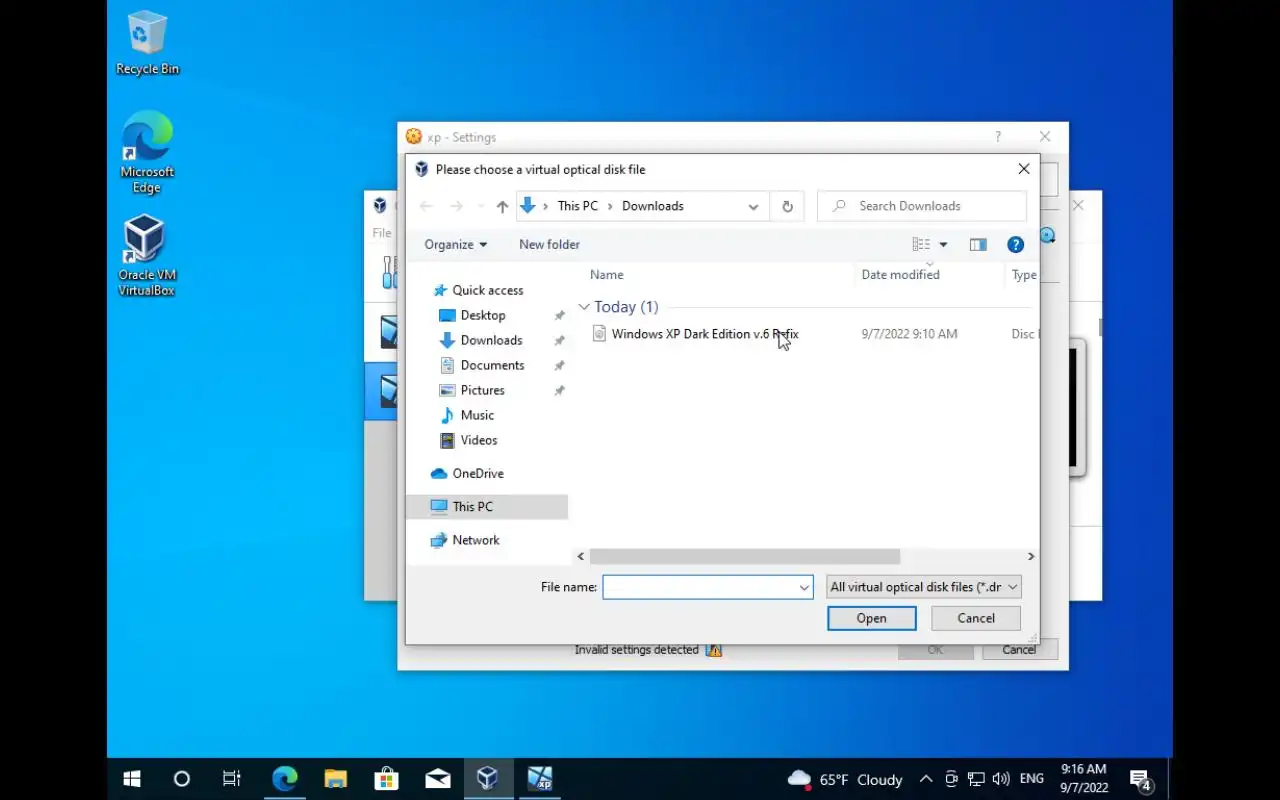Click Cancel in file chooser dialog
The width and height of the screenshot is (1280, 800).
click(x=976, y=618)
